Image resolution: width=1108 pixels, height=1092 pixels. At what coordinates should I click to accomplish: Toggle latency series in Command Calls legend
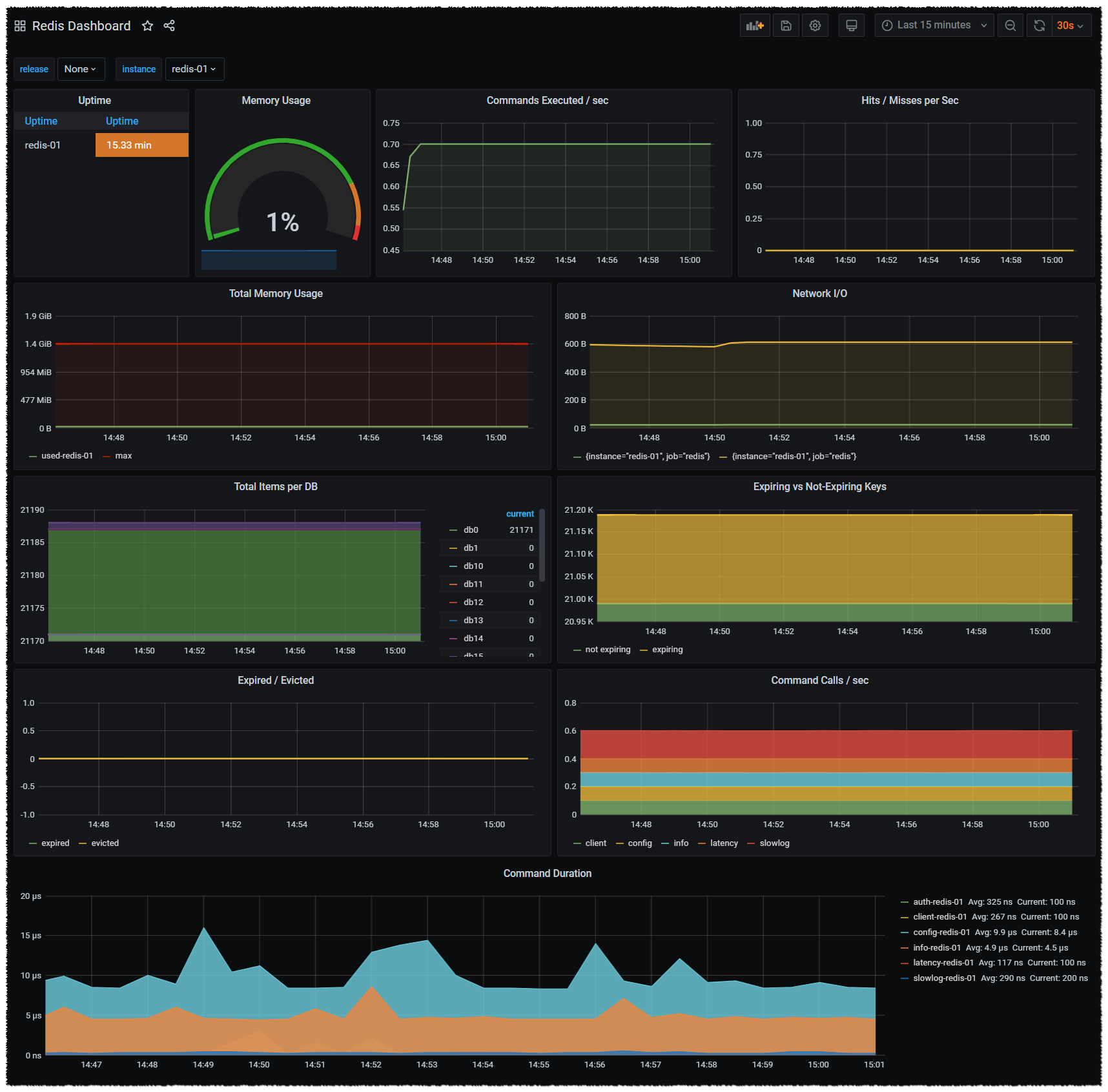click(724, 843)
